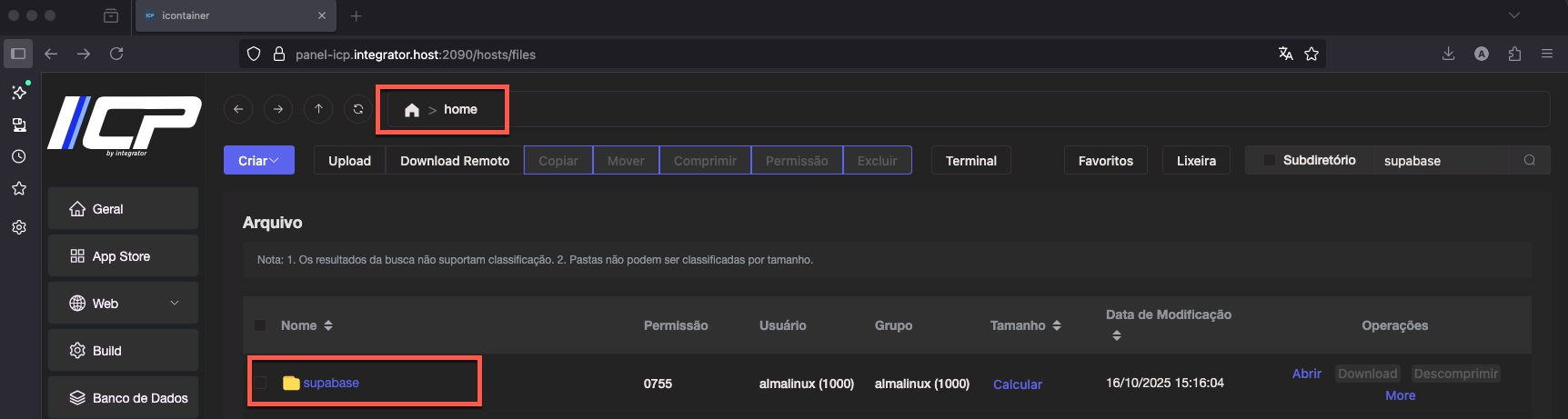Click the browser forward arrow
Viewport: 1568px width, 419px height.
pos(84,54)
